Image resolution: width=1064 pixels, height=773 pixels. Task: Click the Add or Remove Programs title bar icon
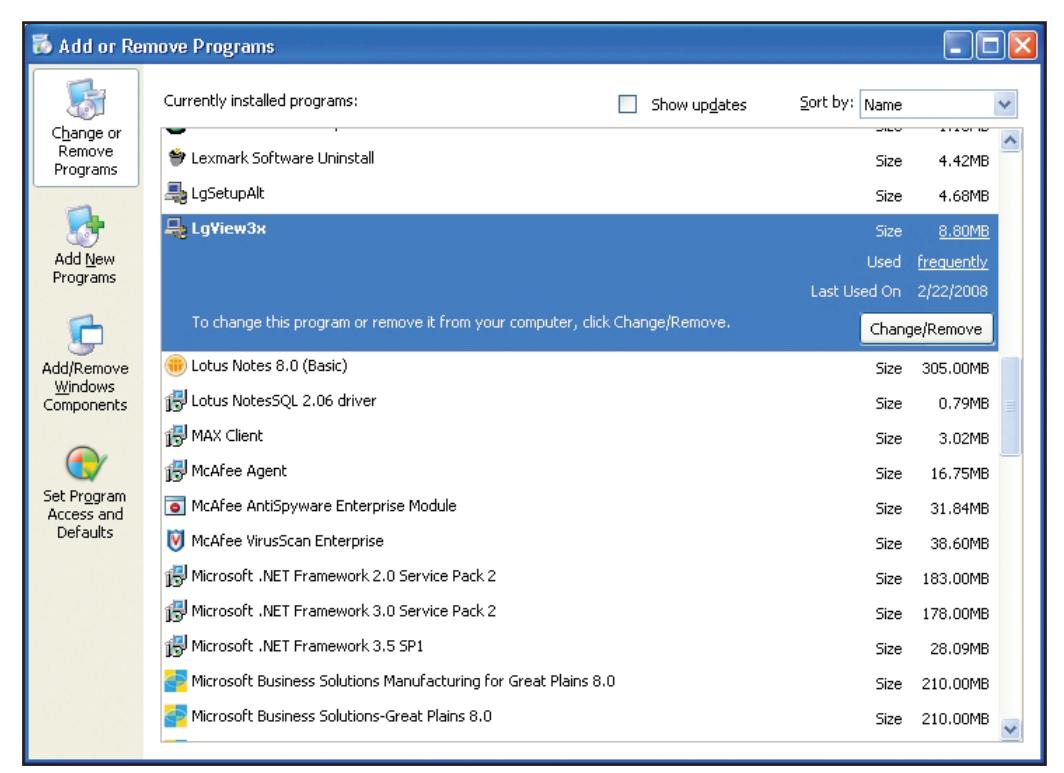(42, 45)
